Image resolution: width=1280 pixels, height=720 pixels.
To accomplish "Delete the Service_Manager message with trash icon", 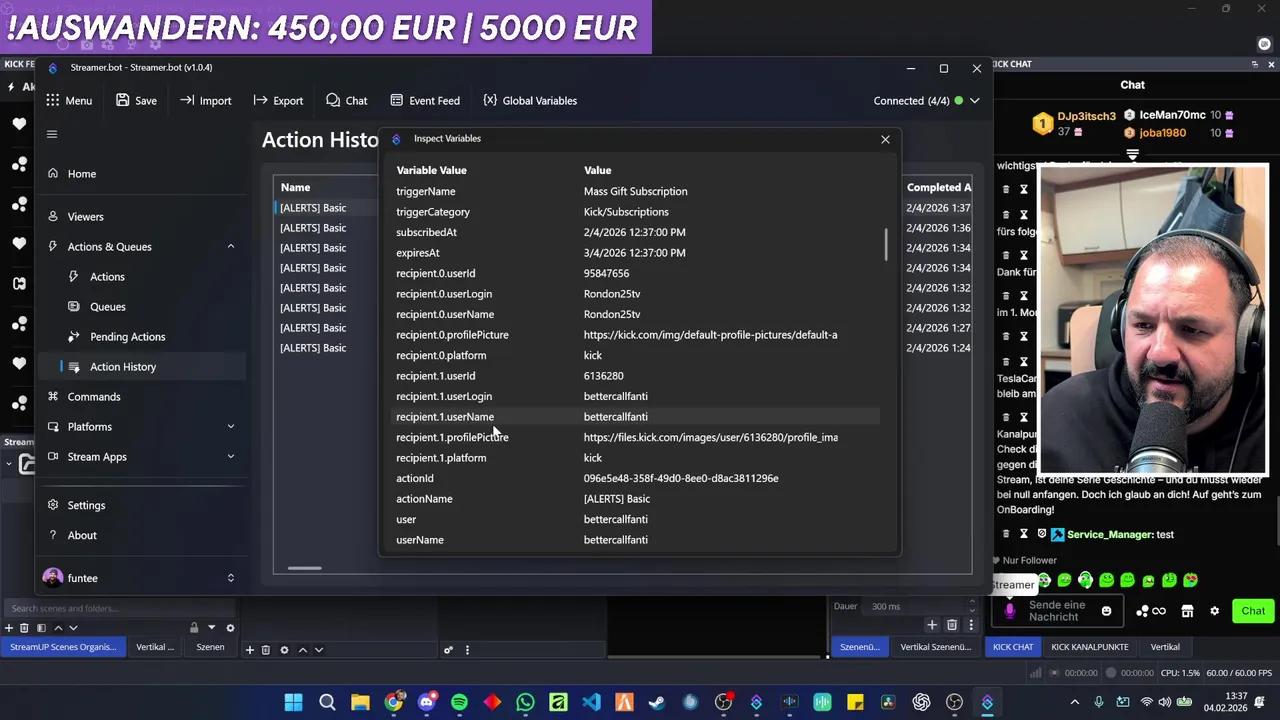I will (1006, 535).
